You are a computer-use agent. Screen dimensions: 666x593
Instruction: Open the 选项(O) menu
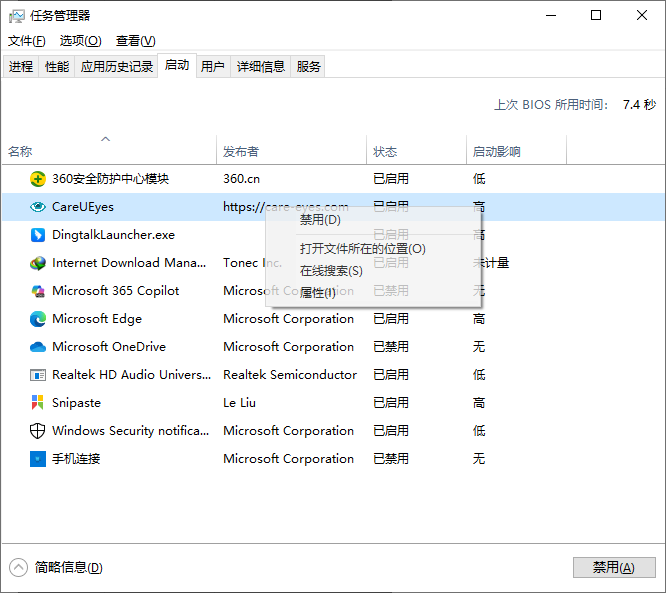(x=81, y=41)
